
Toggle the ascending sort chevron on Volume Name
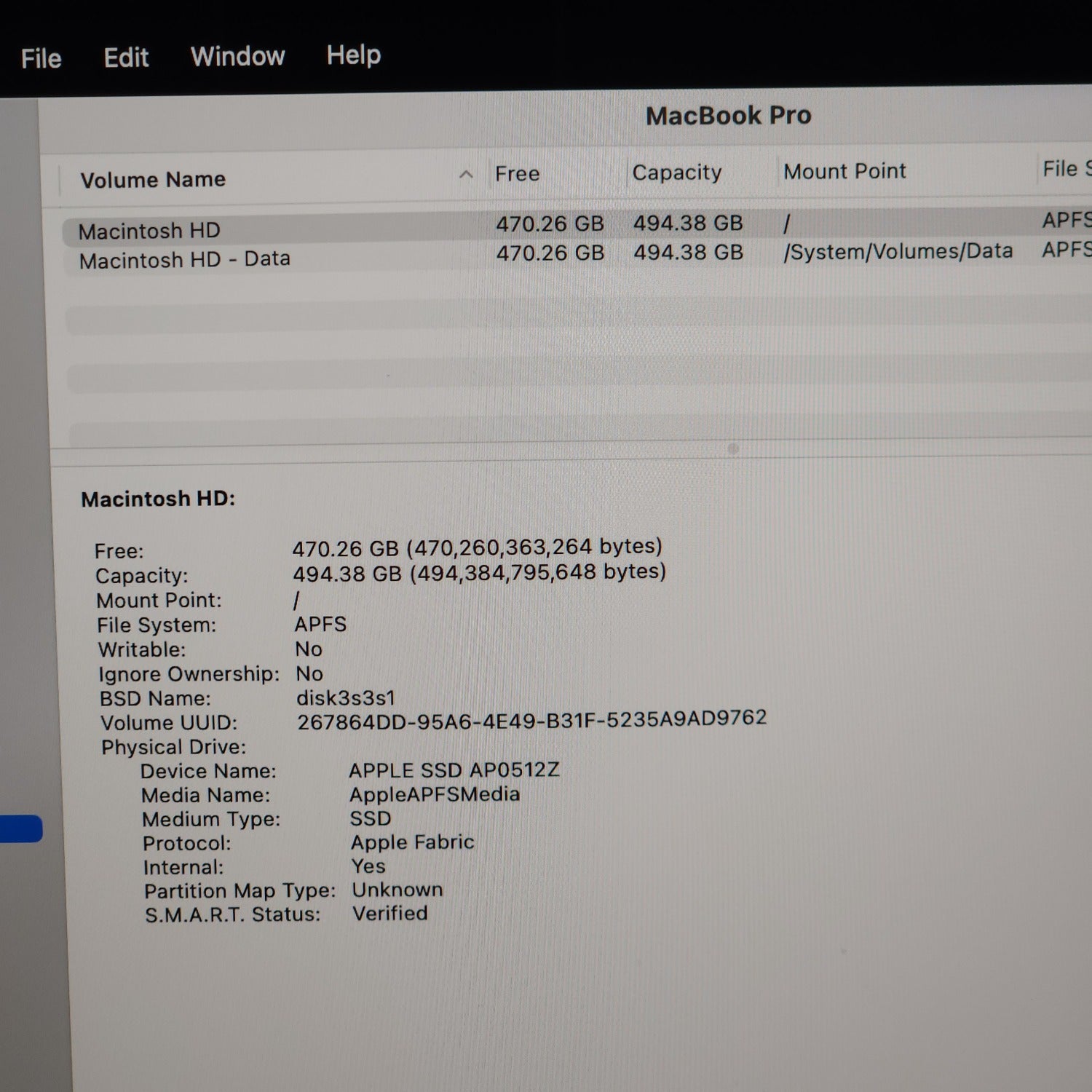click(467, 175)
